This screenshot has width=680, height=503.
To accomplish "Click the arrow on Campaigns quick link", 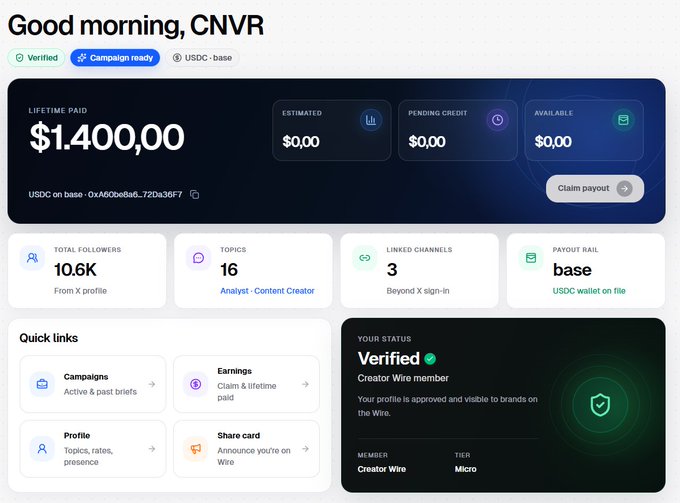I will click(152, 384).
